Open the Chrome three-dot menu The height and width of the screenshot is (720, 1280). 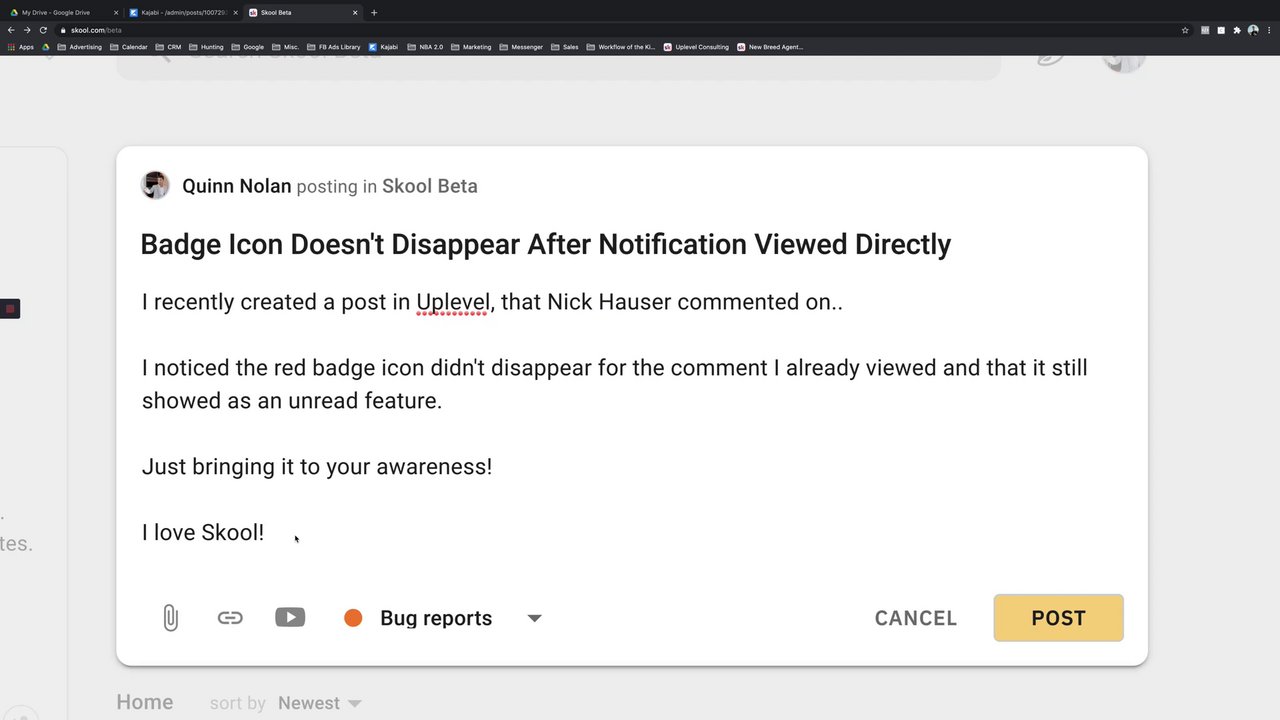1269,30
